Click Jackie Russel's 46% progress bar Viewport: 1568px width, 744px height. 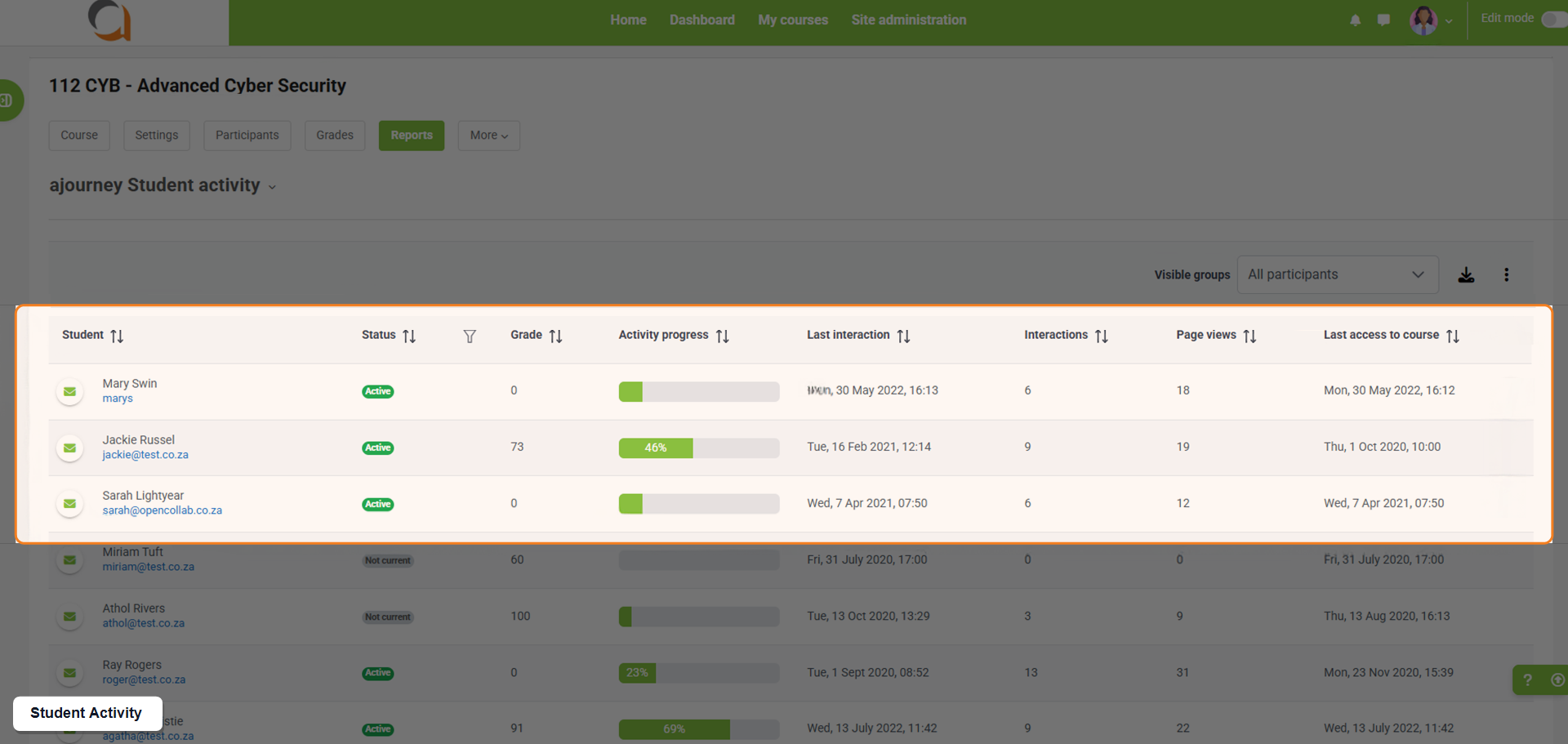[699, 448]
